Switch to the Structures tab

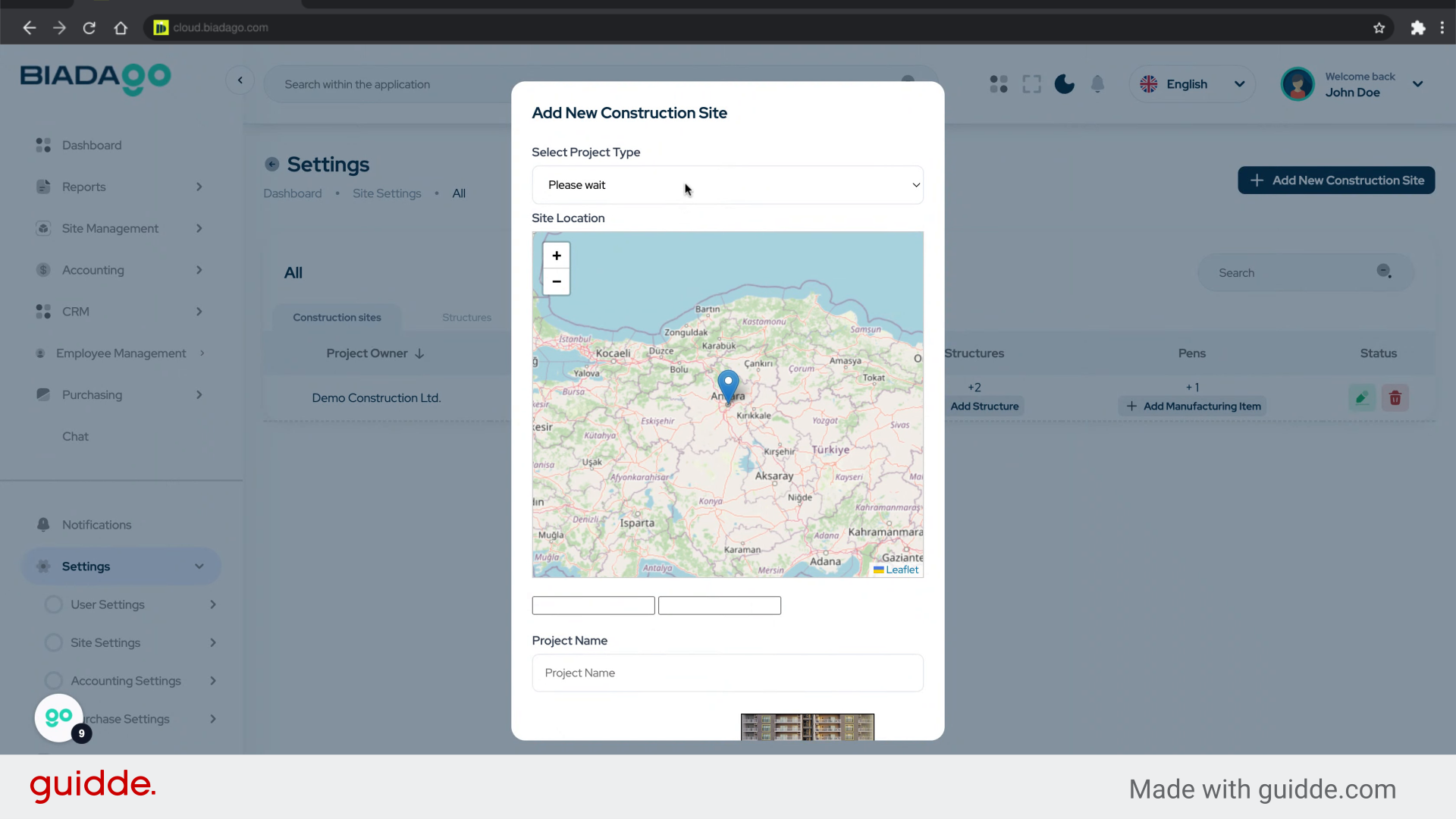466,318
